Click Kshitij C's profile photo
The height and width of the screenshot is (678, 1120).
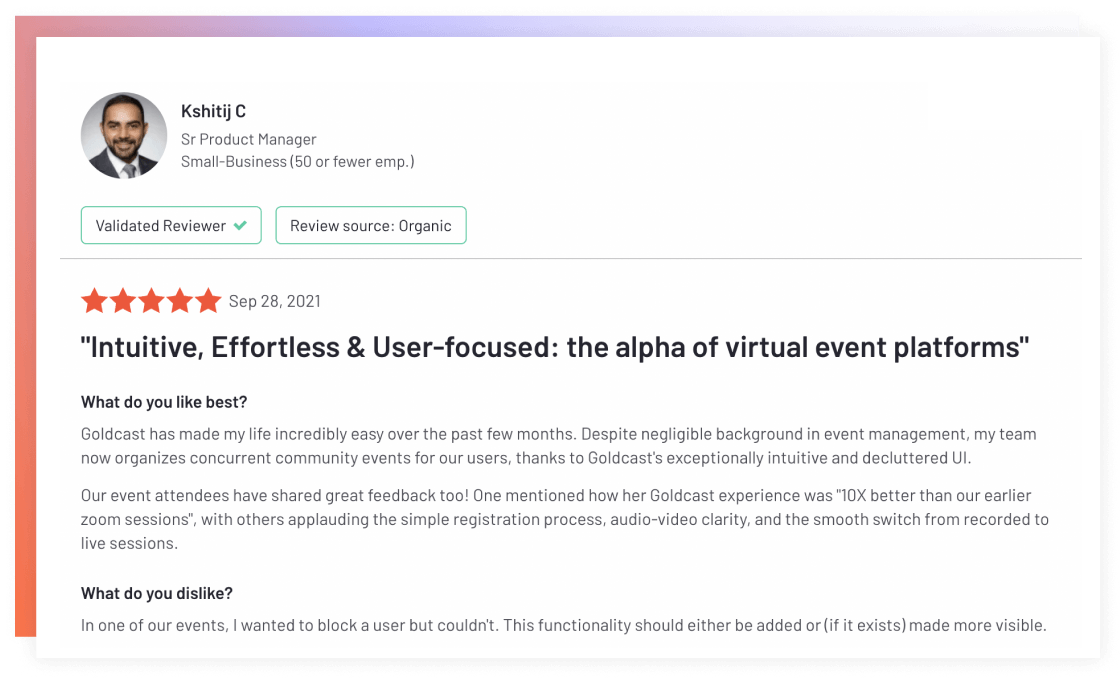coord(124,135)
